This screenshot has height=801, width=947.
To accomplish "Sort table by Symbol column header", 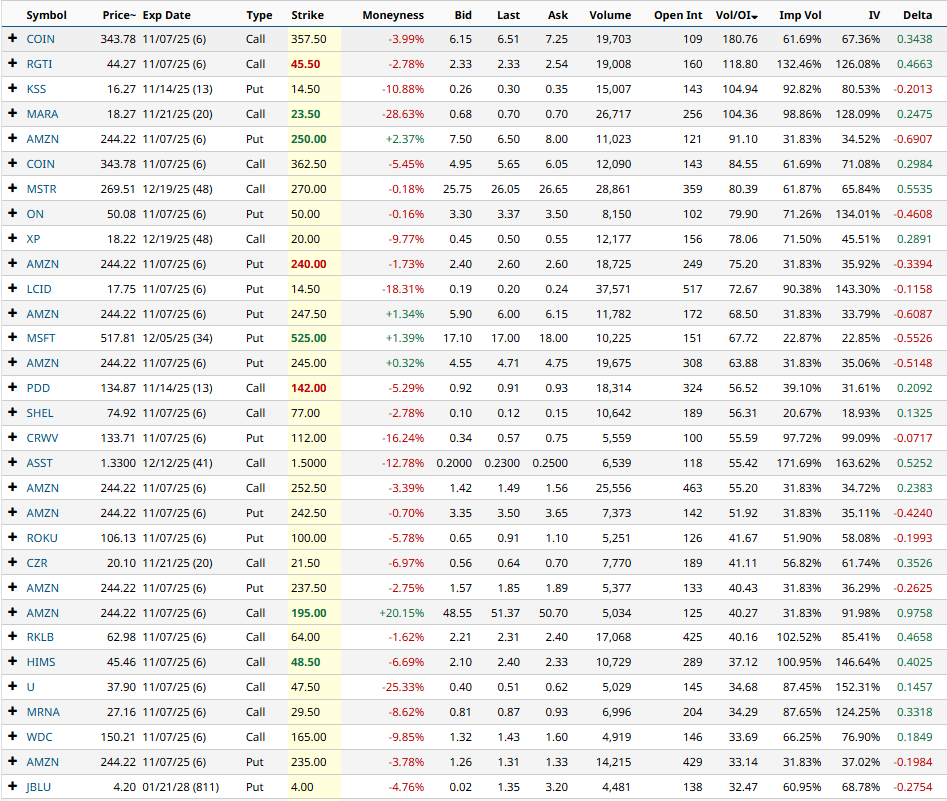I will (x=47, y=15).
